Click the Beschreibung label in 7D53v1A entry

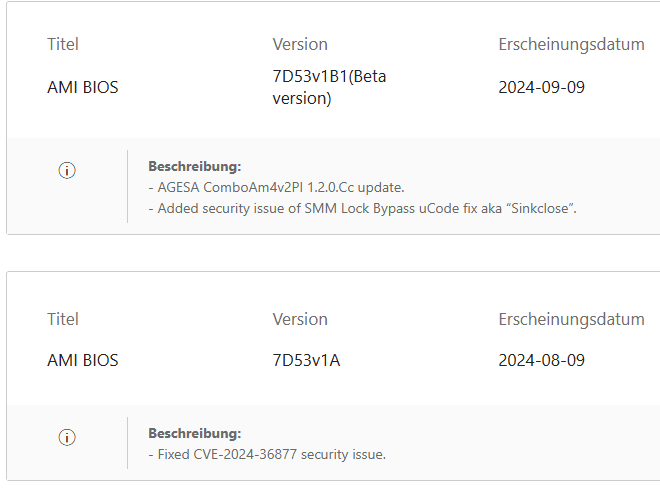(195, 433)
